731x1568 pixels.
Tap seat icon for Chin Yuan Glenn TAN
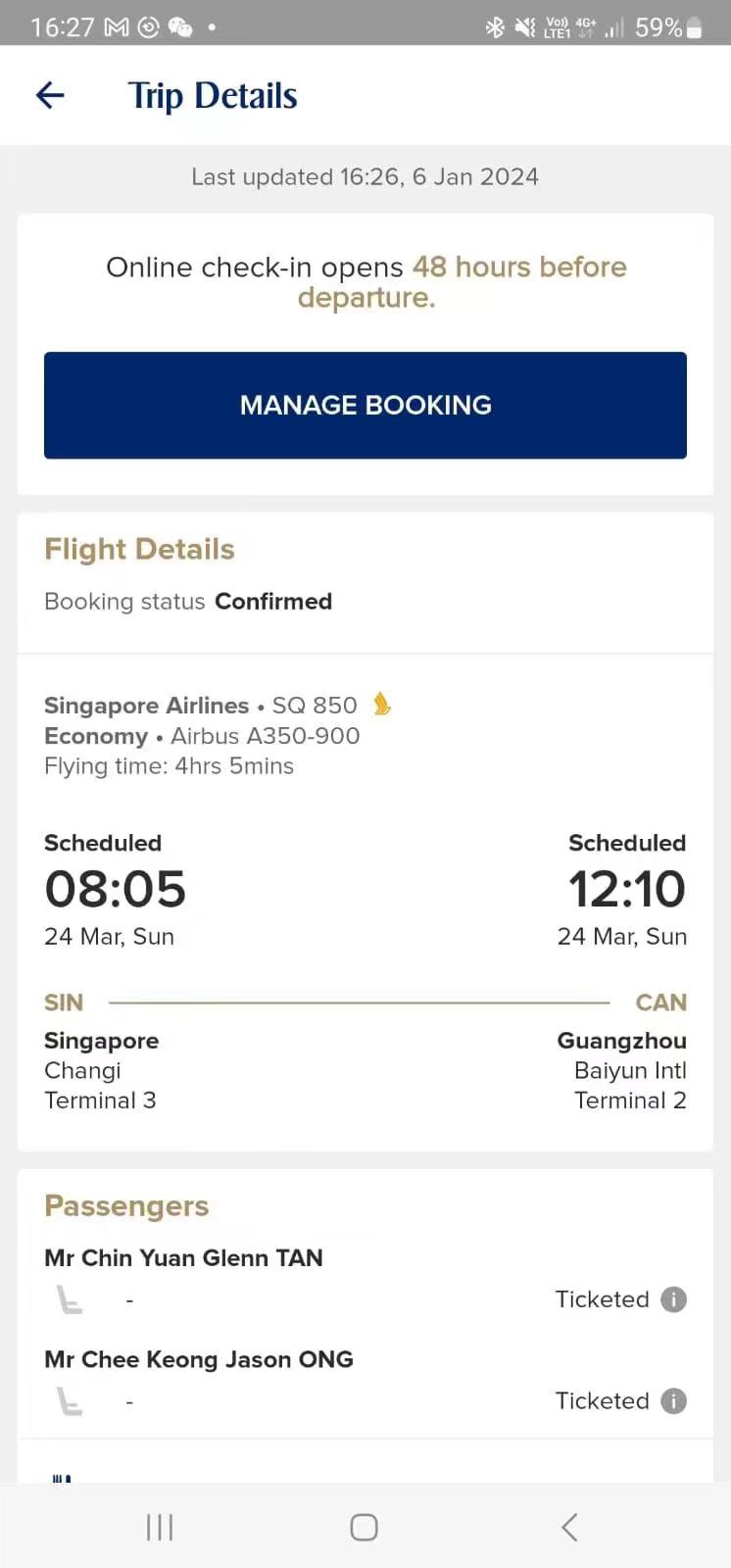(70, 1299)
